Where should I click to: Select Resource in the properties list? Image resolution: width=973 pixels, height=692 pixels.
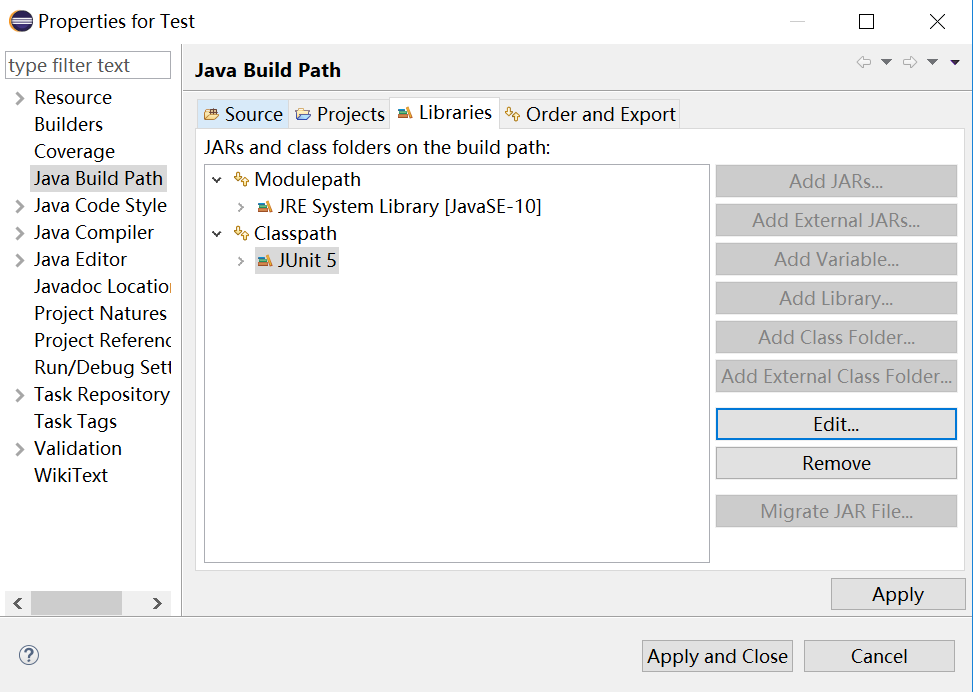click(73, 97)
